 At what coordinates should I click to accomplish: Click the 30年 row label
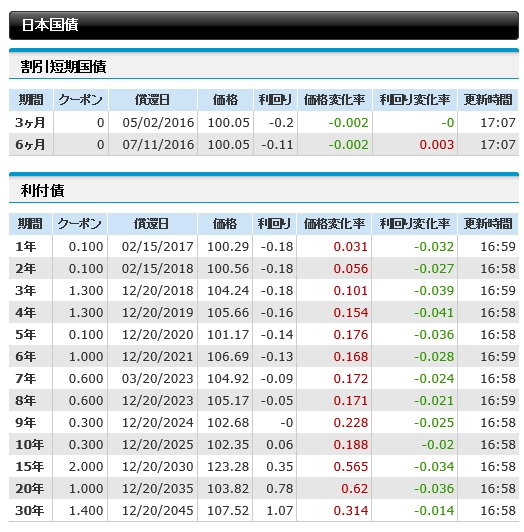click(x=30, y=510)
